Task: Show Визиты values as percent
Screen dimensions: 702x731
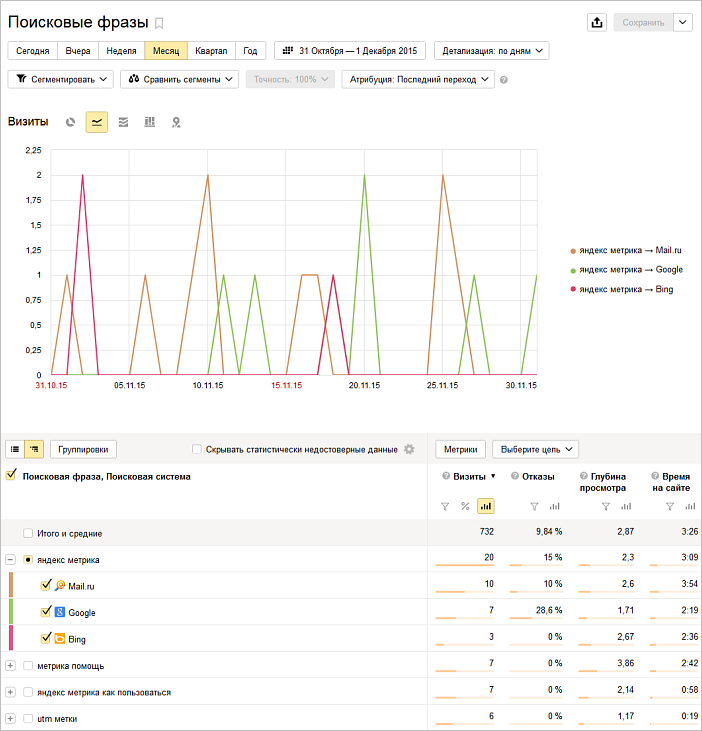Action: point(465,506)
